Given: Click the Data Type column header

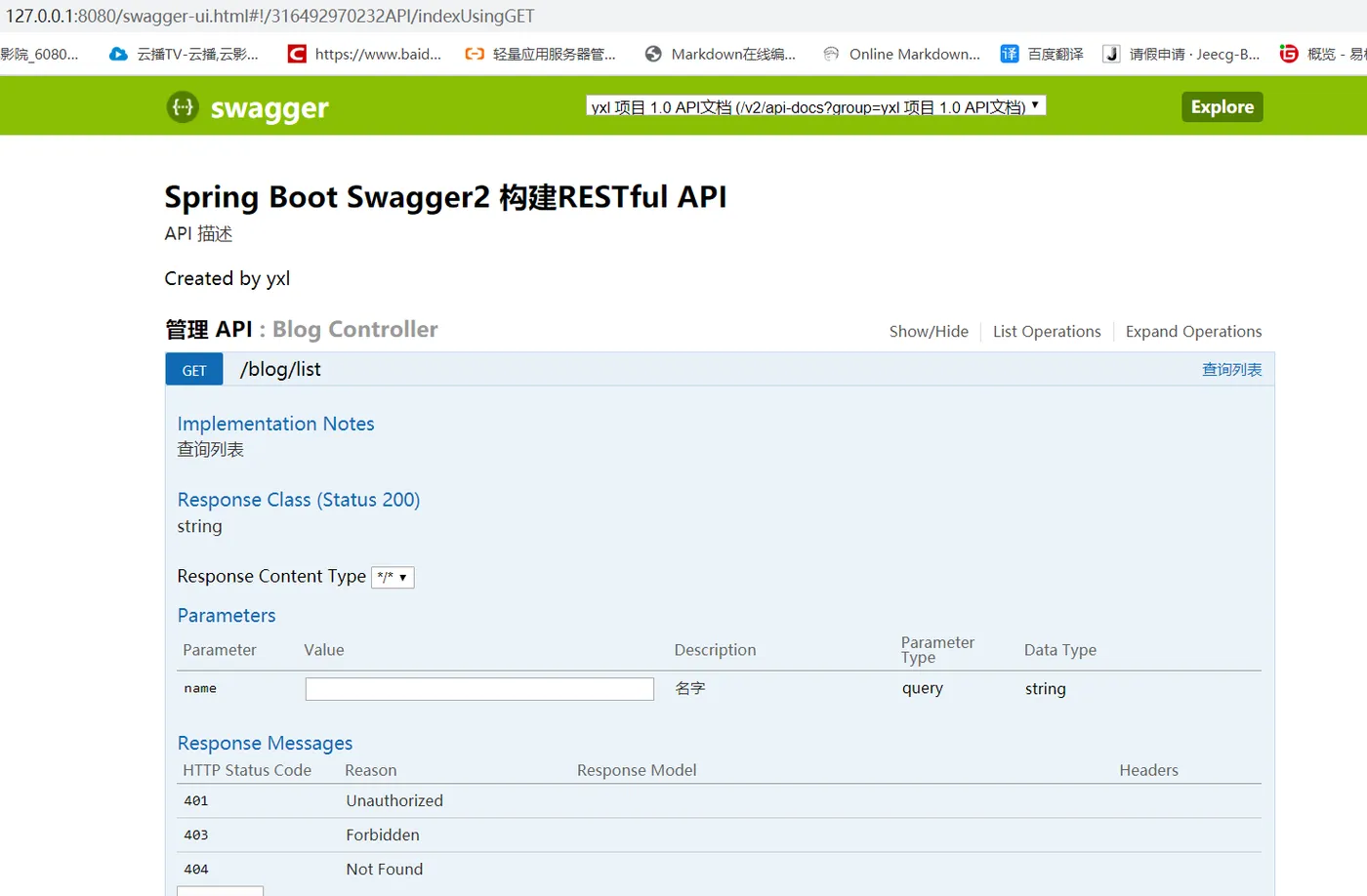Looking at the screenshot, I should coord(1060,650).
